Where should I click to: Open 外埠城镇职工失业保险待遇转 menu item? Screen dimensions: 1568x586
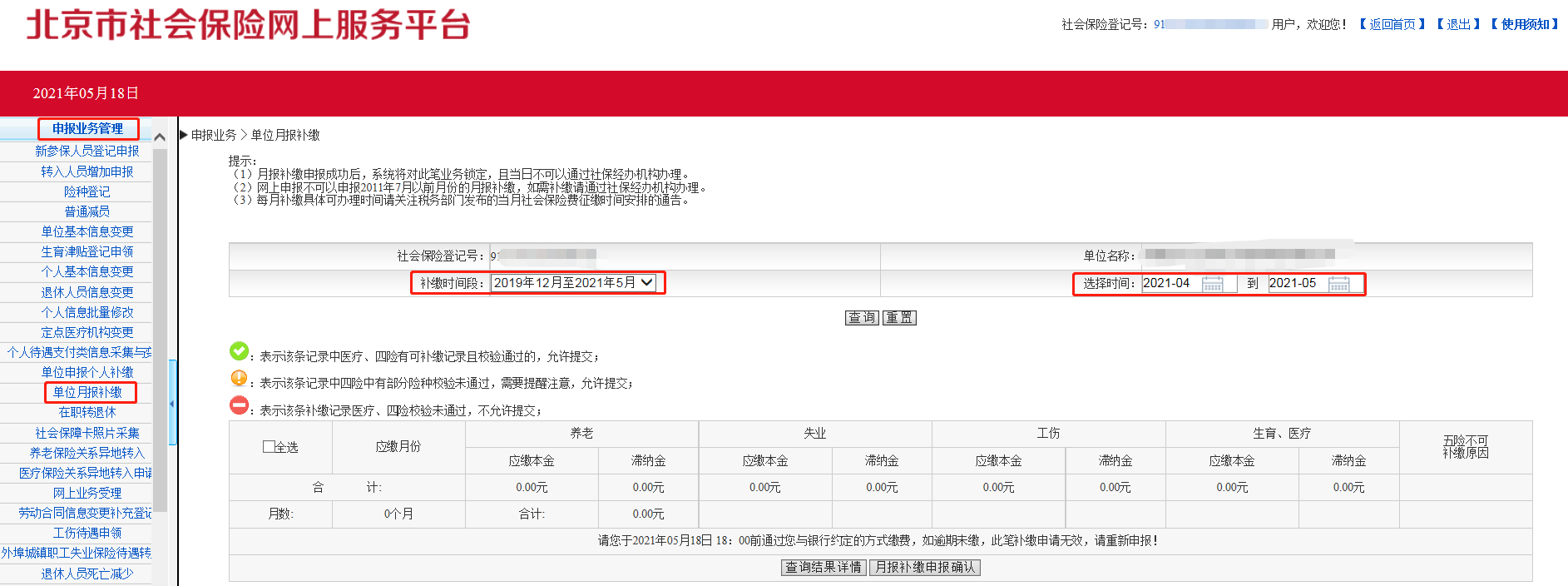[77, 554]
